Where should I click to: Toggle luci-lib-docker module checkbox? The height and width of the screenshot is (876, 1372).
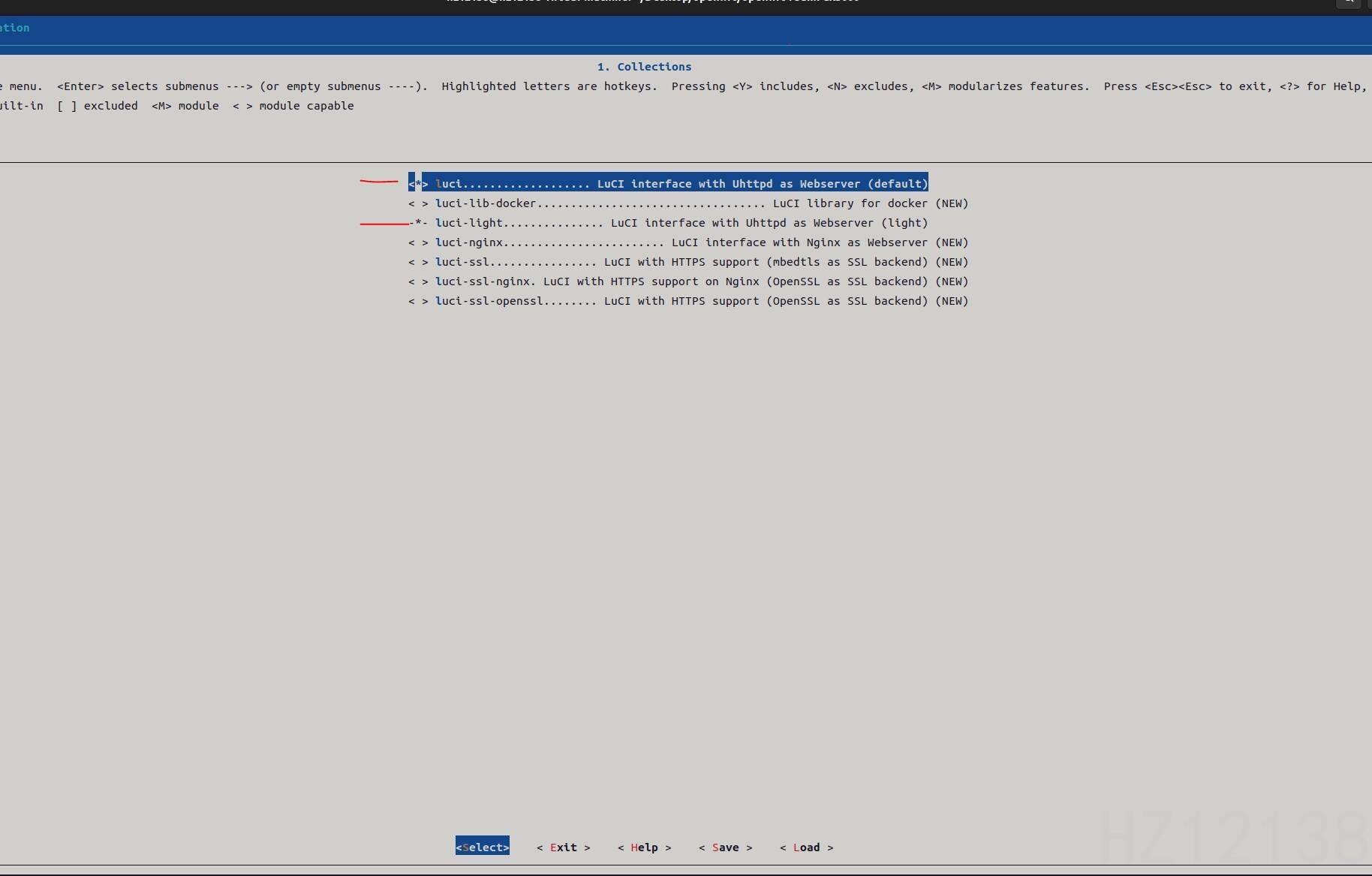418,203
